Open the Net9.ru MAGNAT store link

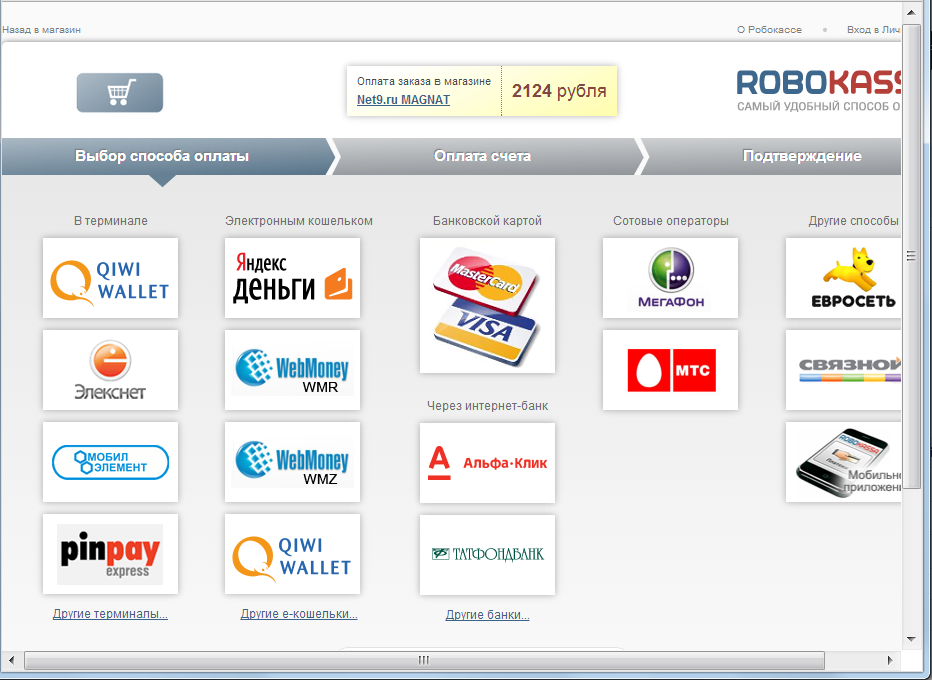pos(403,100)
